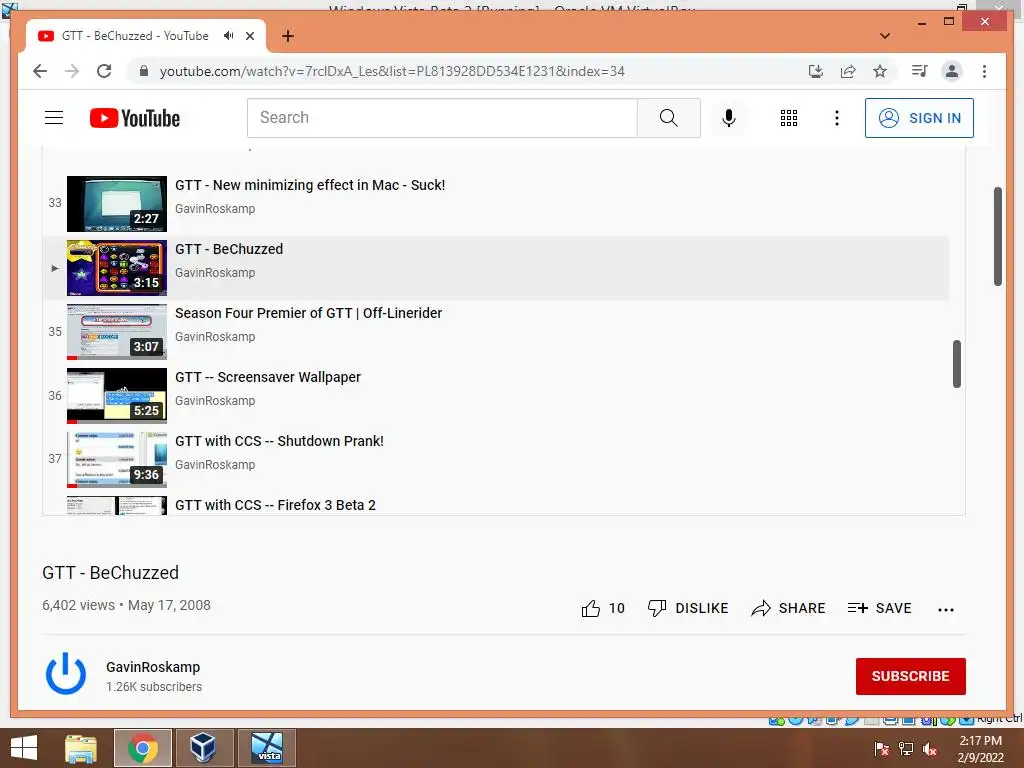This screenshot has height=768, width=1024.
Task: Switch to Chrome on taskbar
Action: [143, 748]
